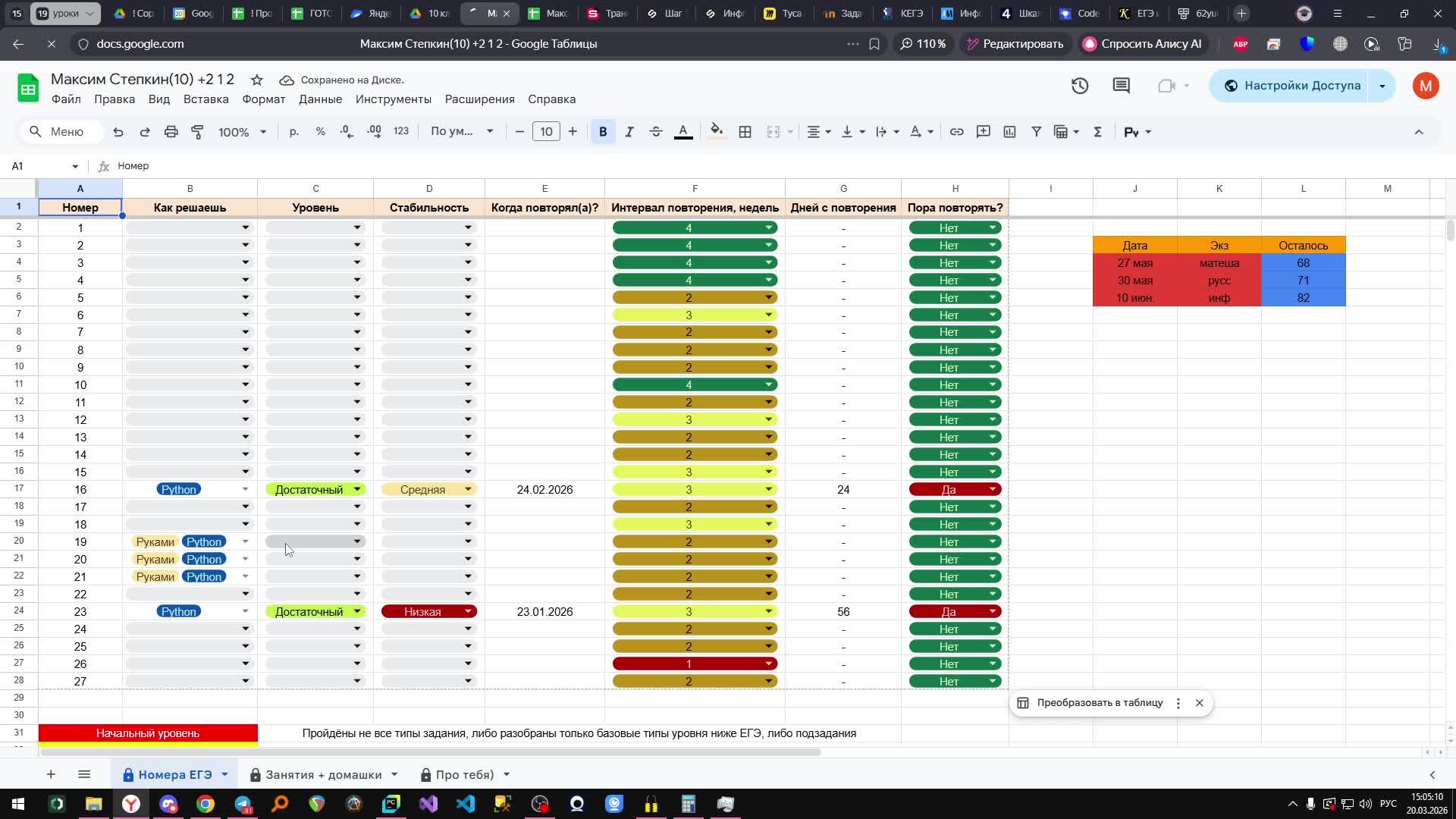1456x819 pixels.
Task: Open the Данные menu
Action: (320, 99)
